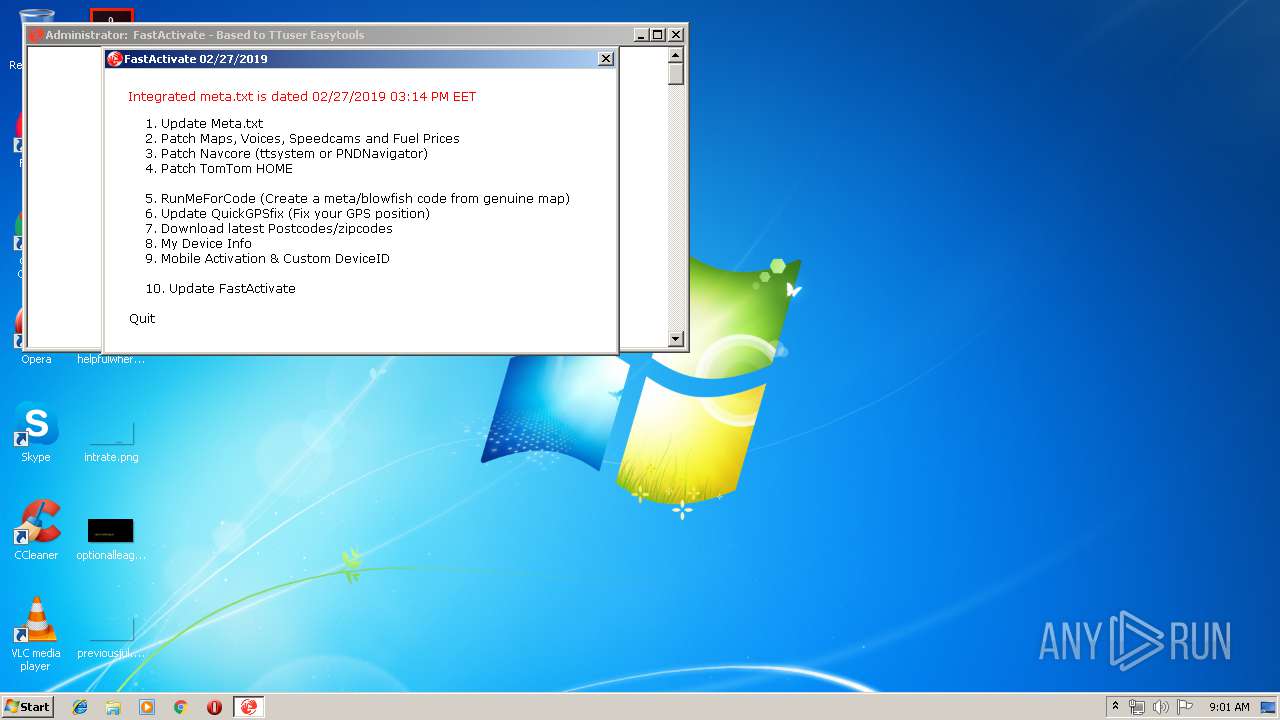Close the Administrator FastActivate window

click(x=676, y=35)
